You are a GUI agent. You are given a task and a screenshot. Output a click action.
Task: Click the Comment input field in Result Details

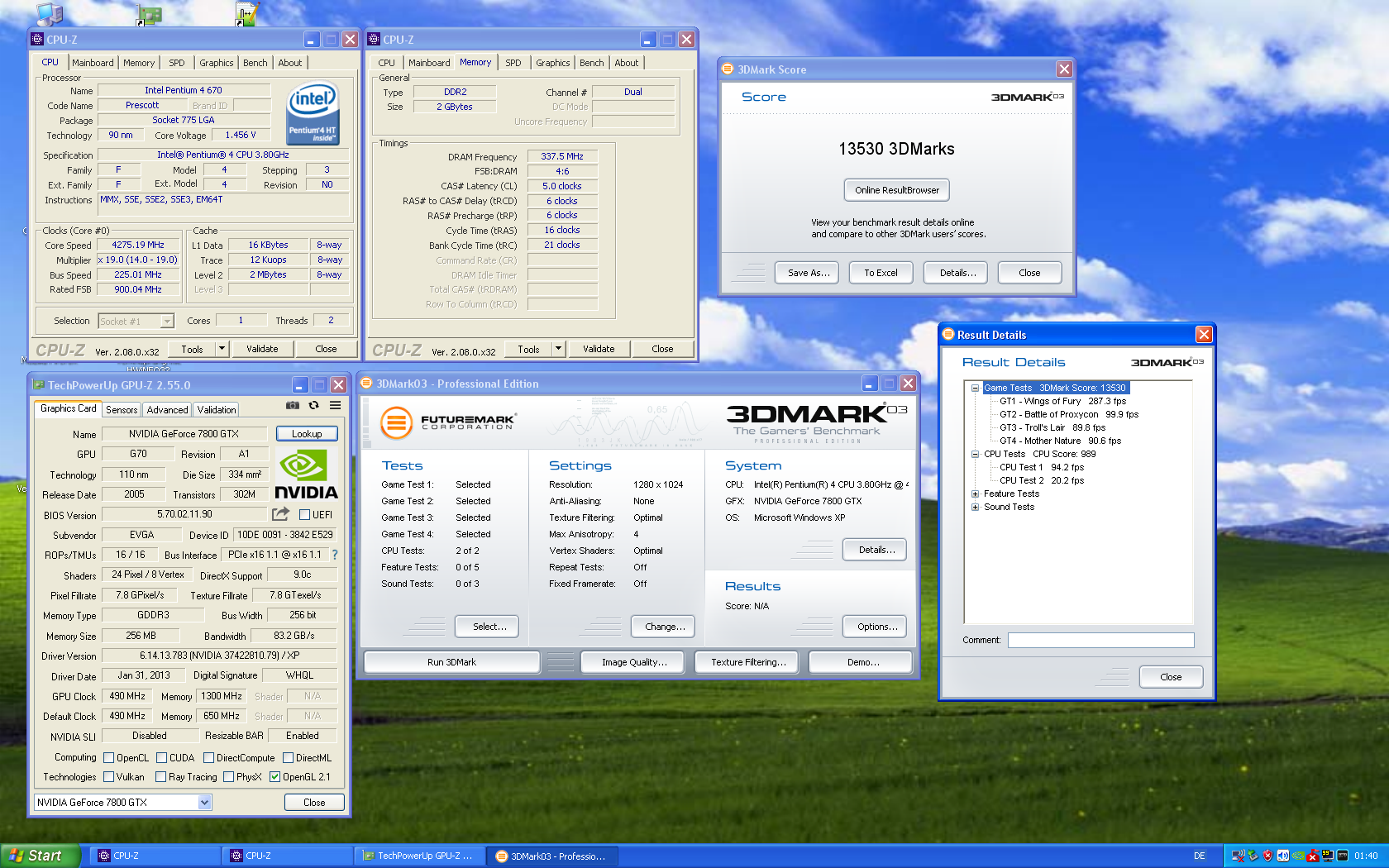pyautogui.click(x=1100, y=640)
